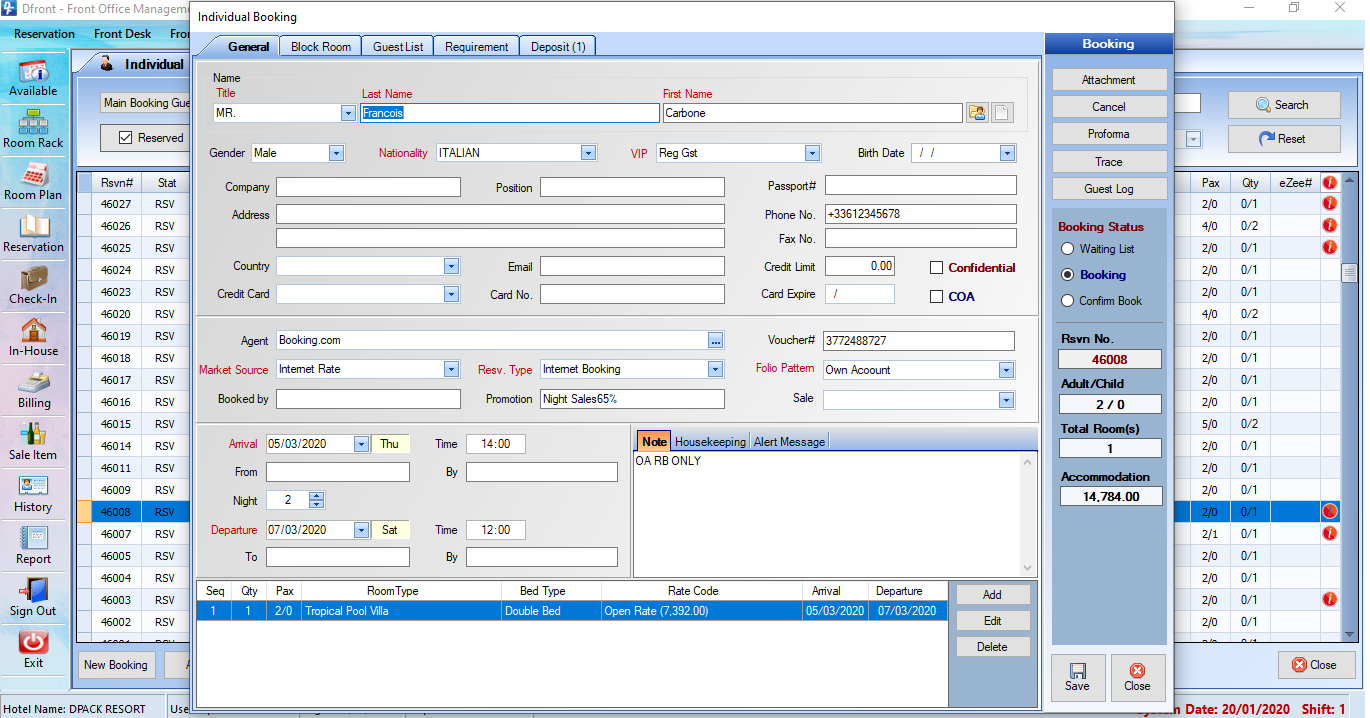Click the Sign Out sidebar icon

pos(33,598)
